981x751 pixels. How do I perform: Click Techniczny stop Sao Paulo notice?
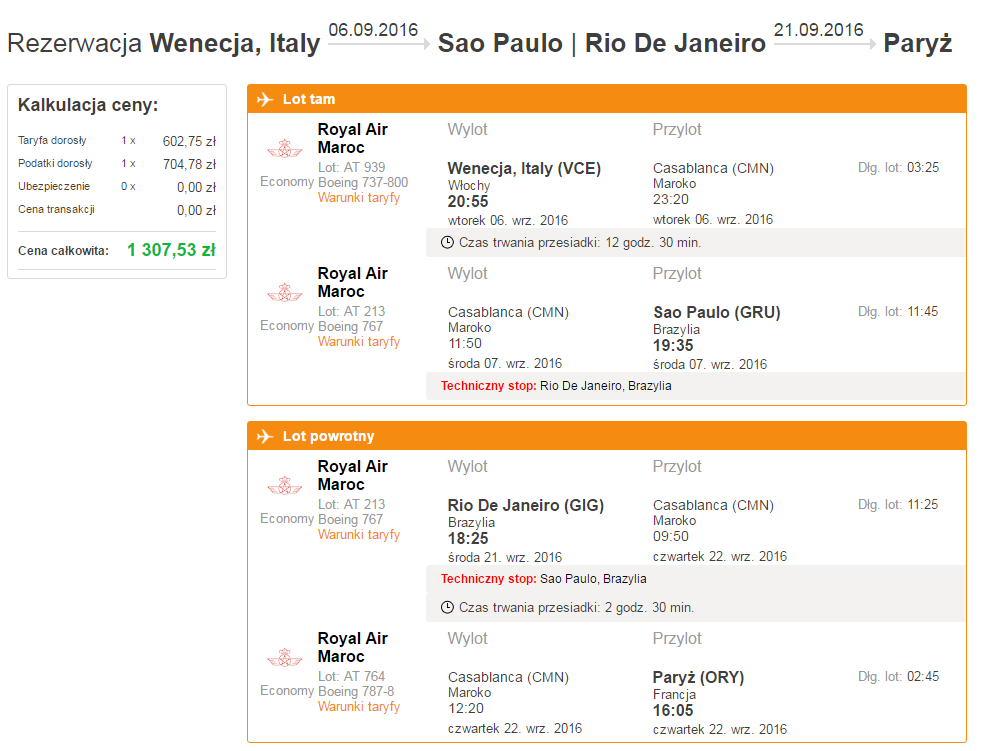point(544,579)
